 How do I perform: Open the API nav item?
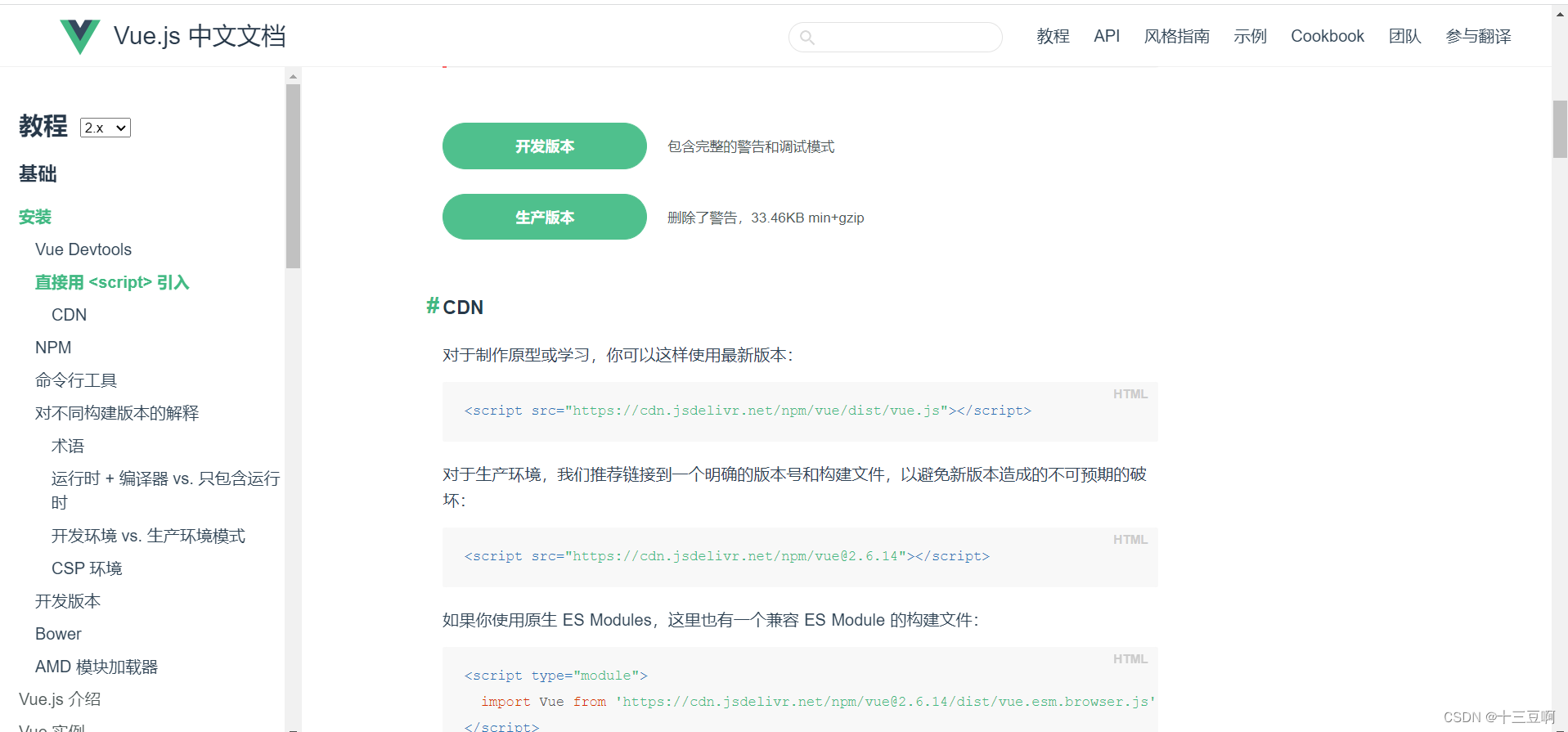tap(1107, 36)
